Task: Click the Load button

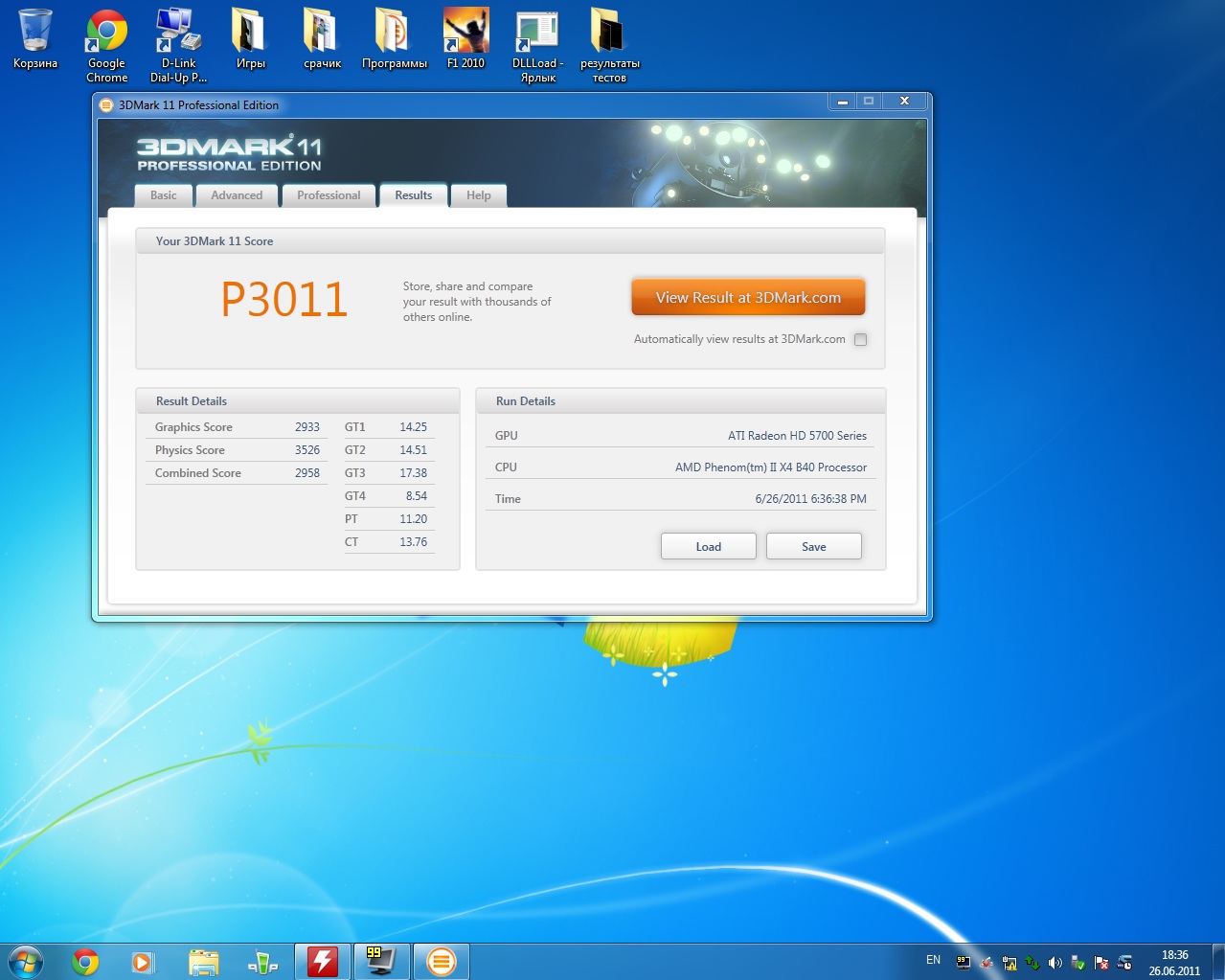Action: click(x=708, y=546)
